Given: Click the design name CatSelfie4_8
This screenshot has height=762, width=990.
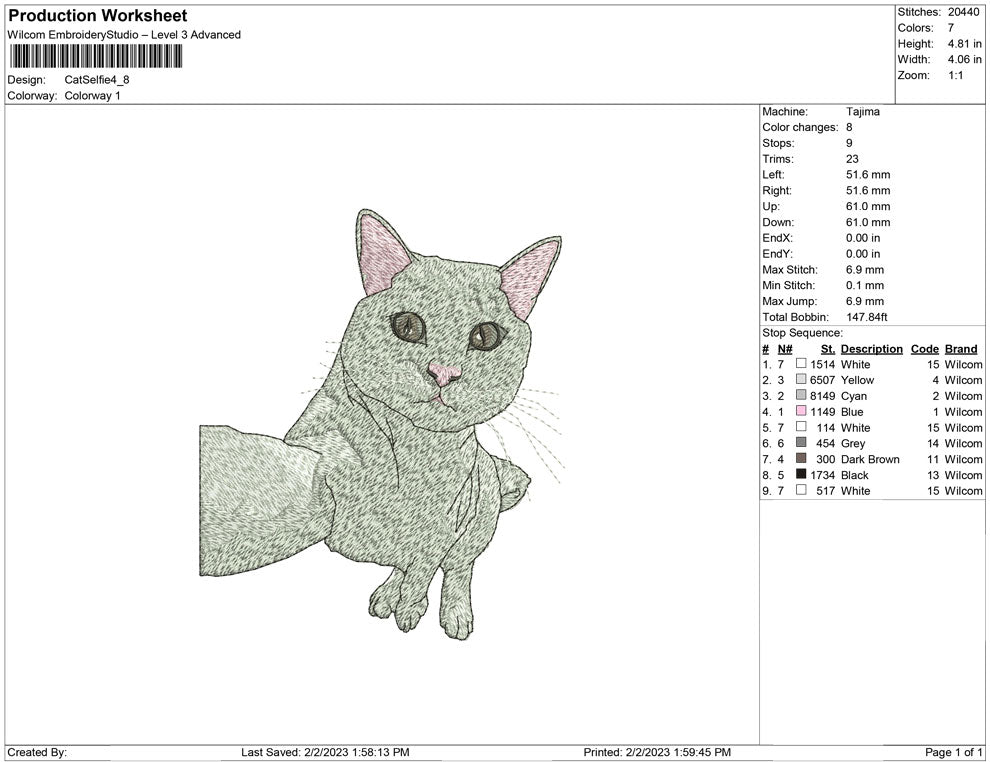Looking at the screenshot, I should pyautogui.click(x=97, y=80).
